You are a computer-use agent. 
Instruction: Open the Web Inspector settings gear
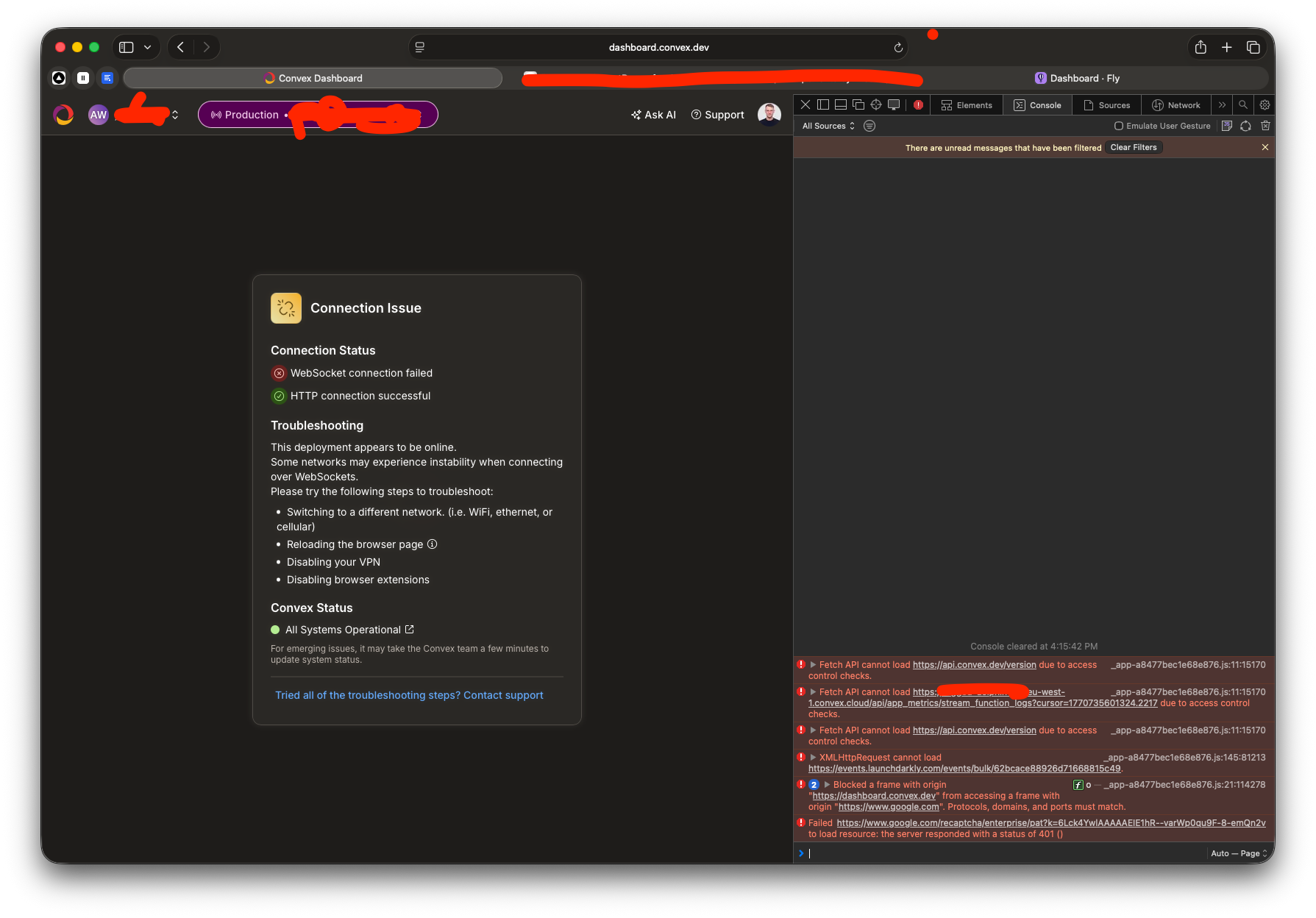point(1264,104)
